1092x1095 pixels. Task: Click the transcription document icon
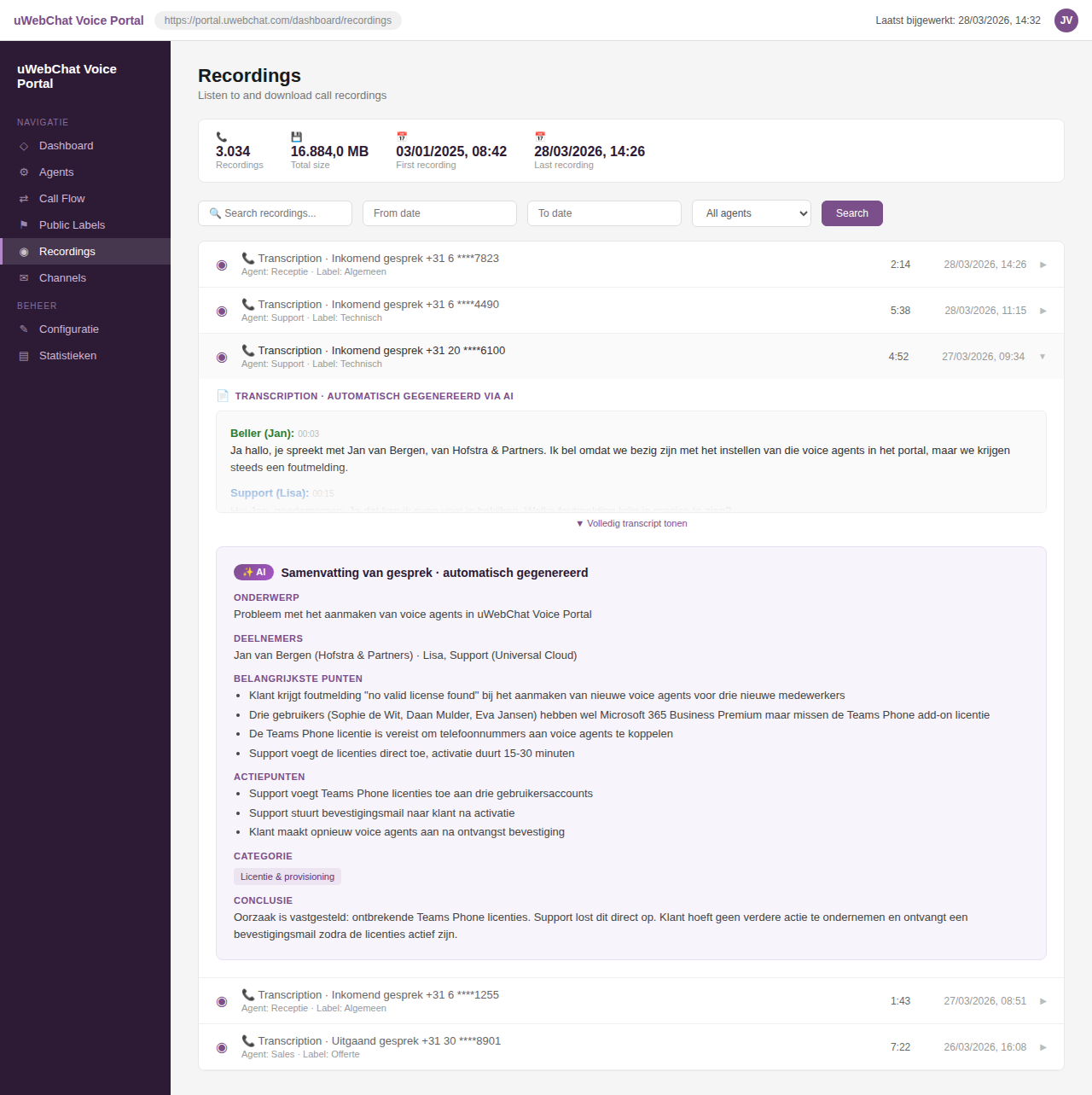click(223, 395)
